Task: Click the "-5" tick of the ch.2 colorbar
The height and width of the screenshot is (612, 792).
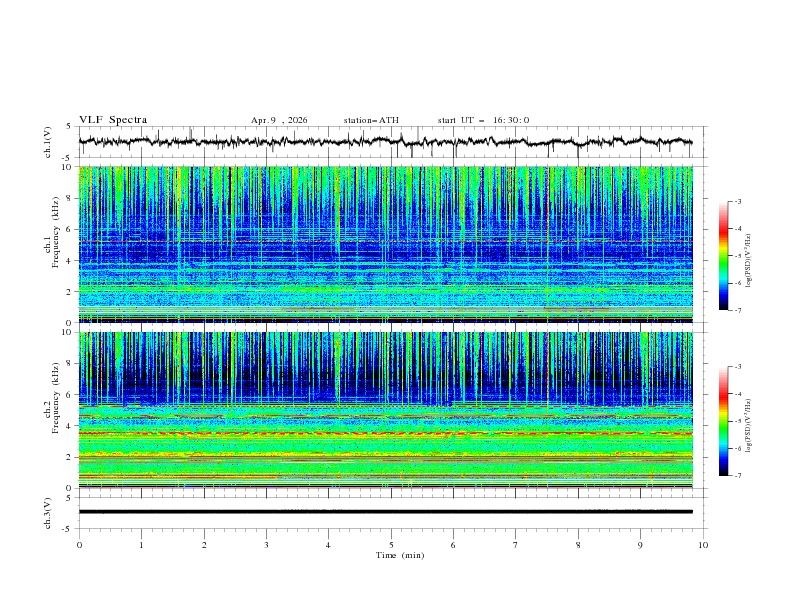Action: (738, 421)
